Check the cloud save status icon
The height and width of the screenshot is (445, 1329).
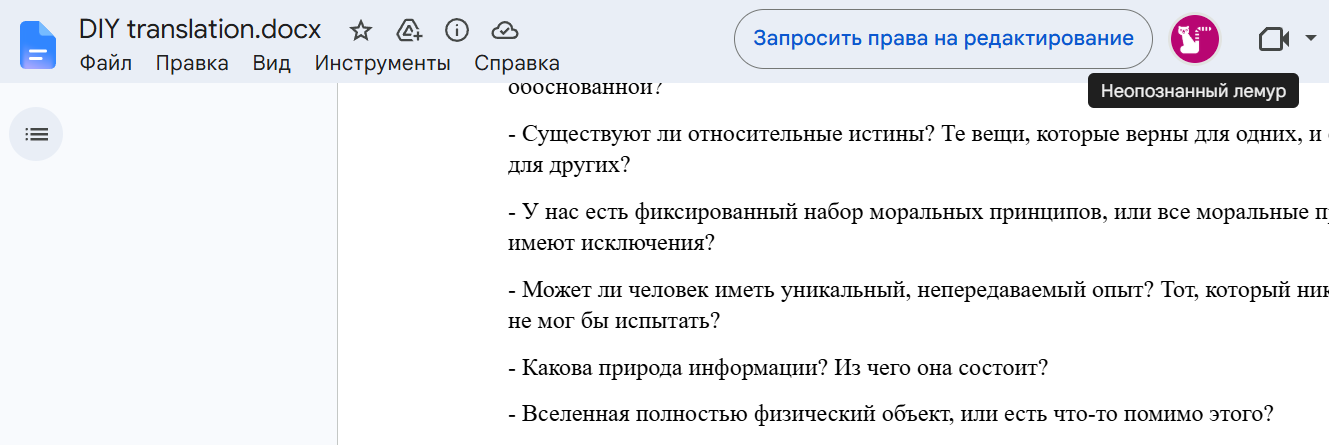[x=505, y=31]
